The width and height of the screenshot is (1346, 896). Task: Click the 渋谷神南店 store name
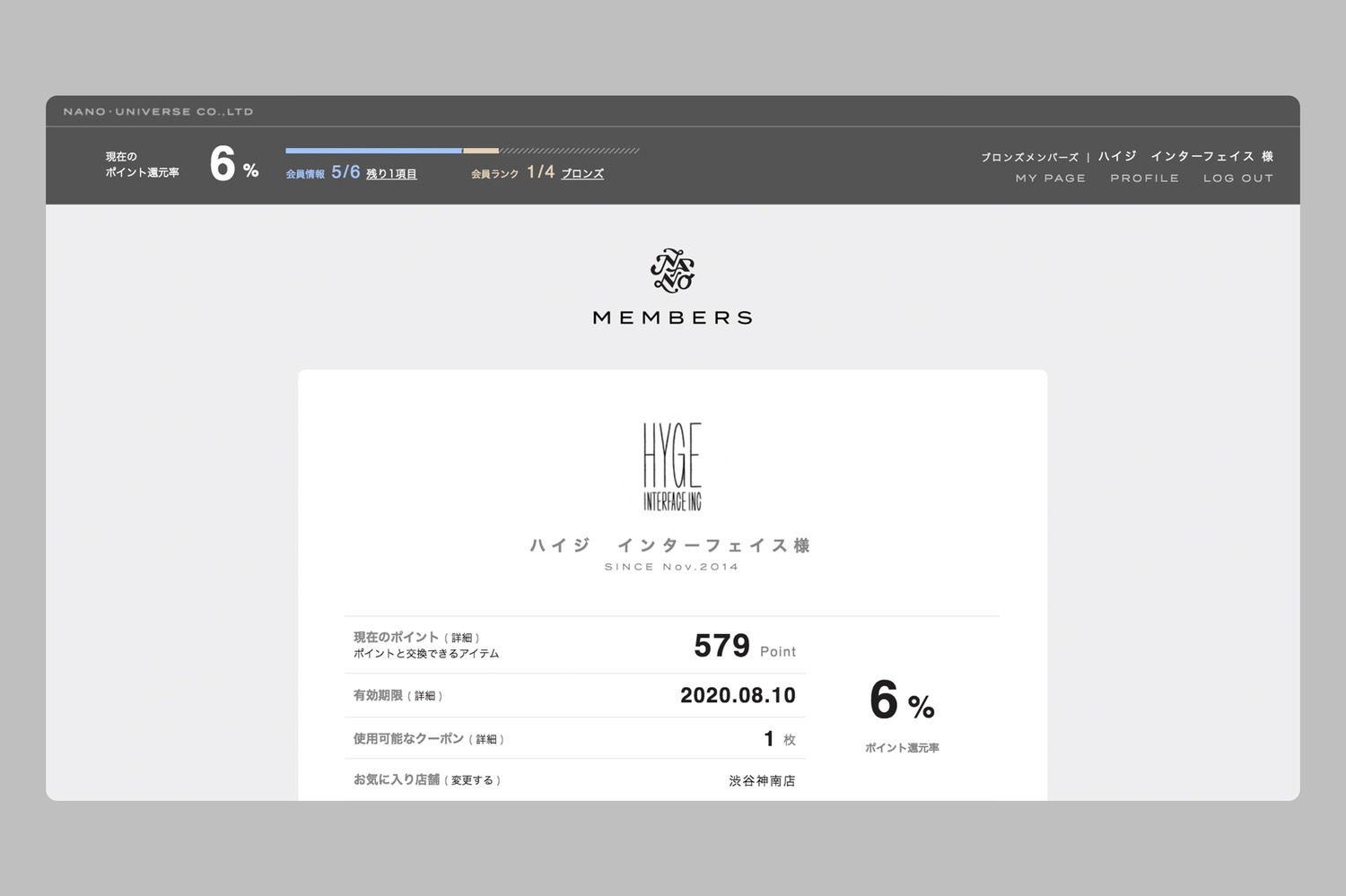(x=762, y=781)
